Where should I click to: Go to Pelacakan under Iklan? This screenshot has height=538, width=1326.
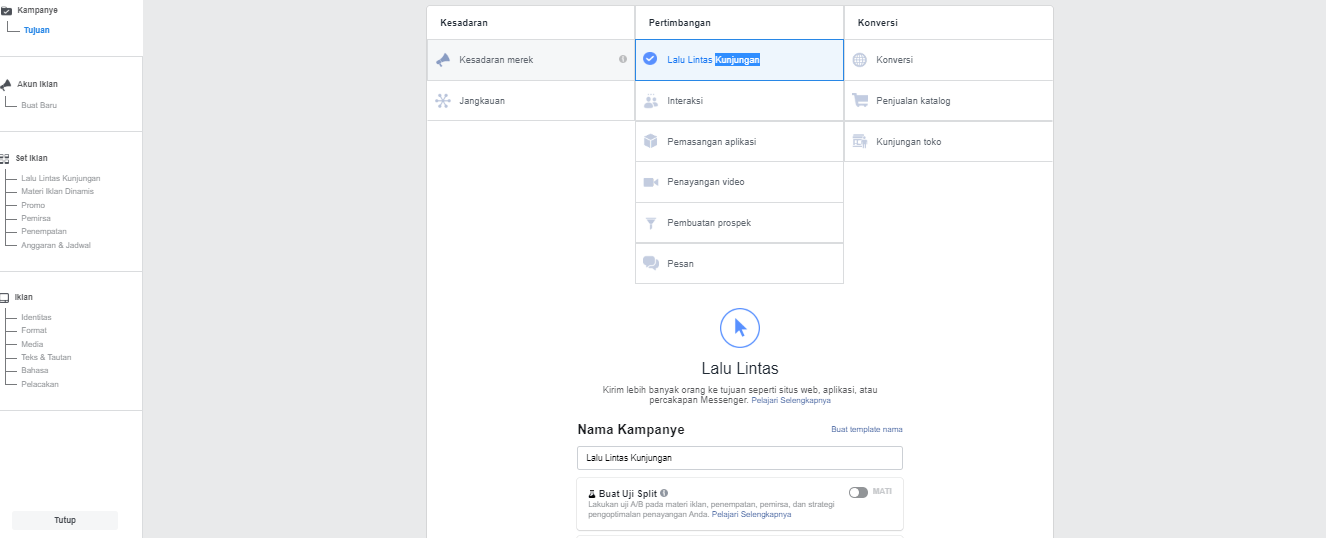pos(40,384)
